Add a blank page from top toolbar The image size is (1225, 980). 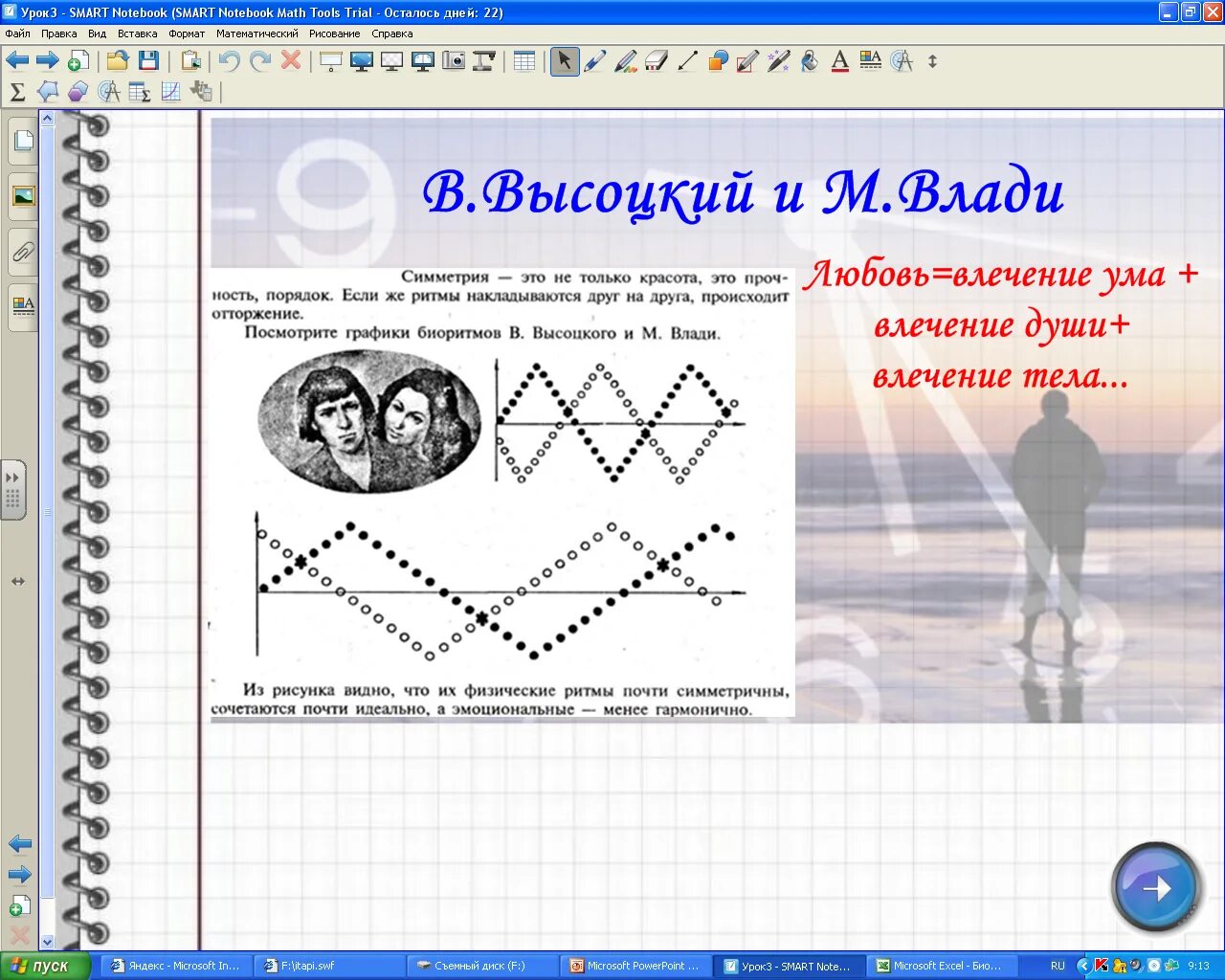click(x=78, y=61)
